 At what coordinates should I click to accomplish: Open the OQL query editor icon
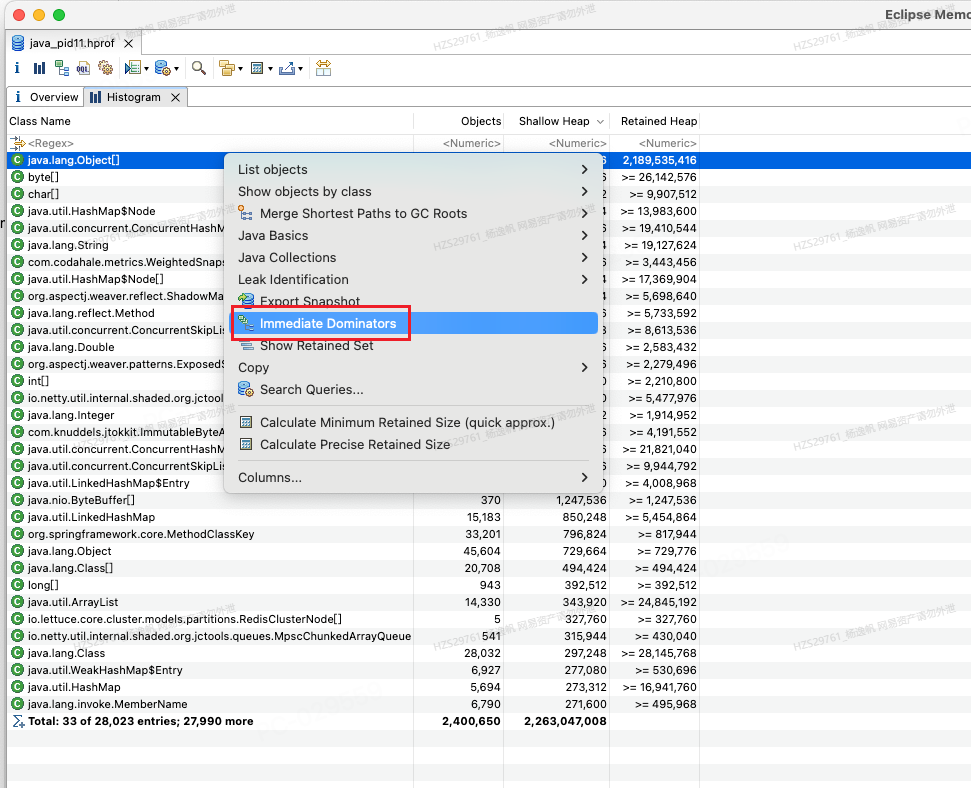click(x=83, y=68)
